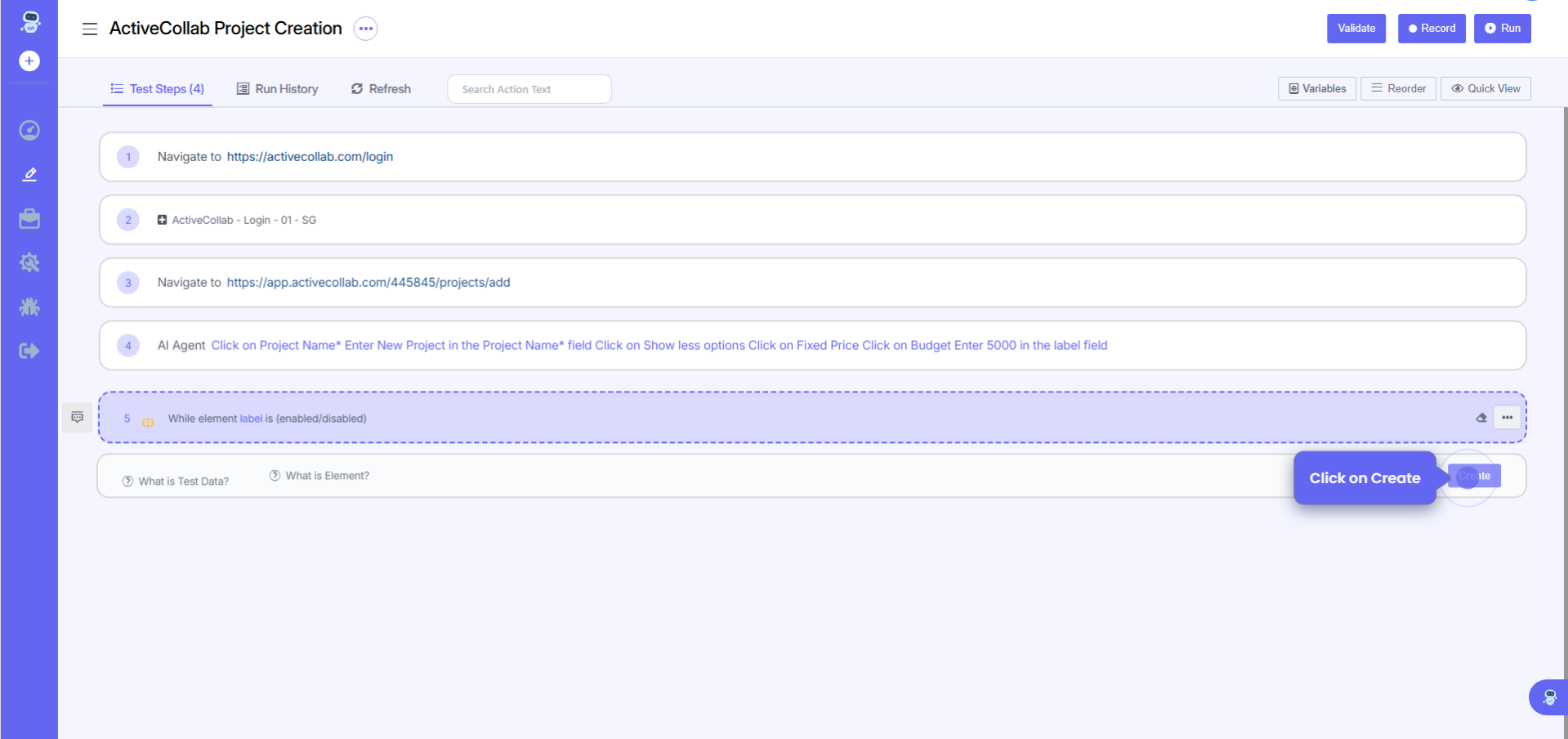
Task: Open the briefcase icon in sidebar
Action: point(29,219)
